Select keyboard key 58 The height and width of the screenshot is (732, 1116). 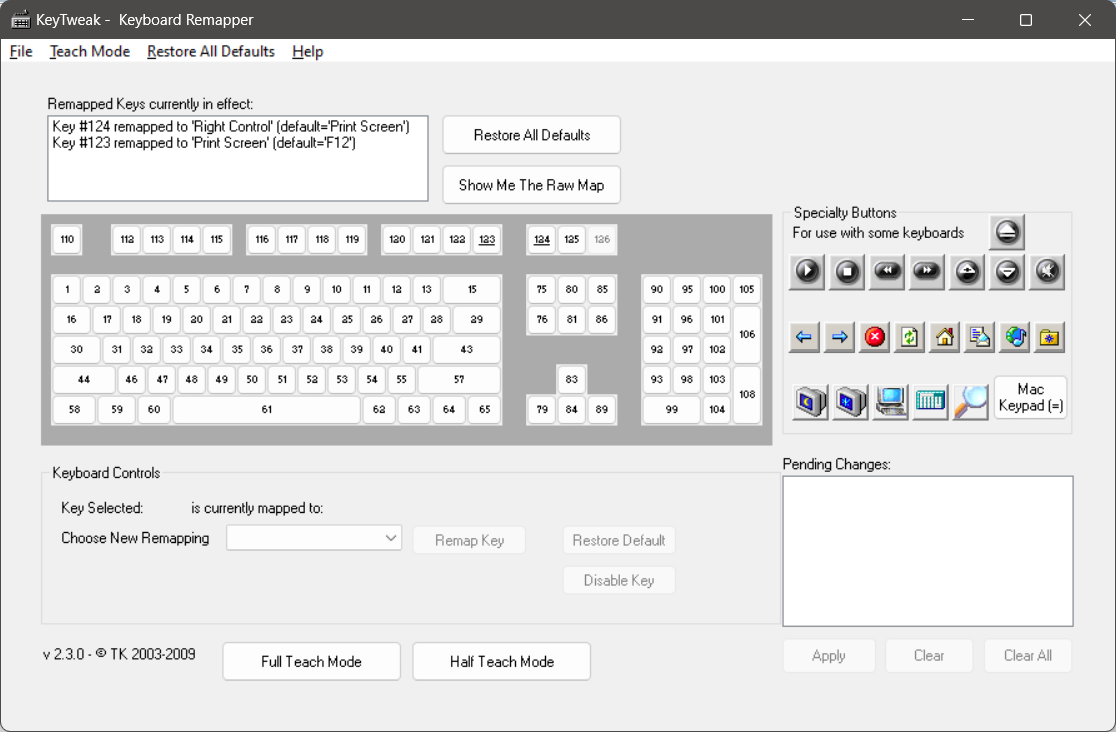pyautogui.click(x=74, y=409)
